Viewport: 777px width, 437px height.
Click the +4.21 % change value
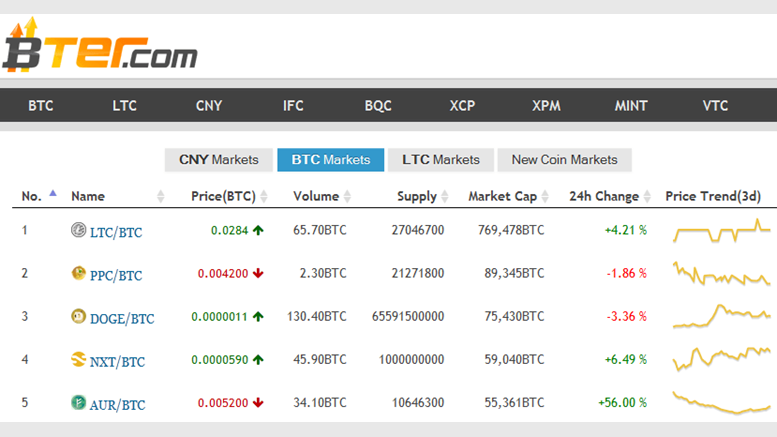626,230
